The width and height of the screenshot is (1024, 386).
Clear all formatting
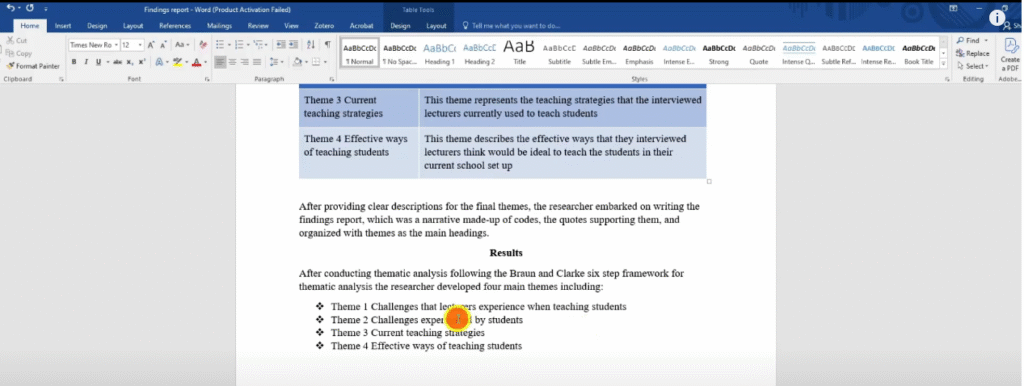203,45
